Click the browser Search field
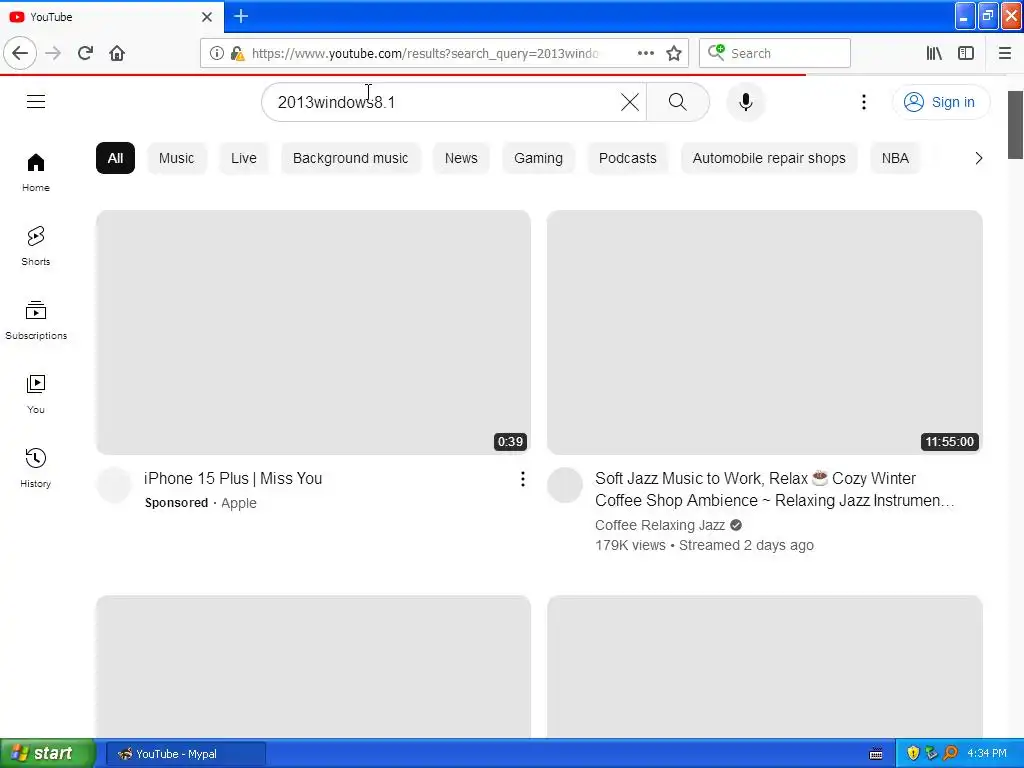 coord(775,53)
